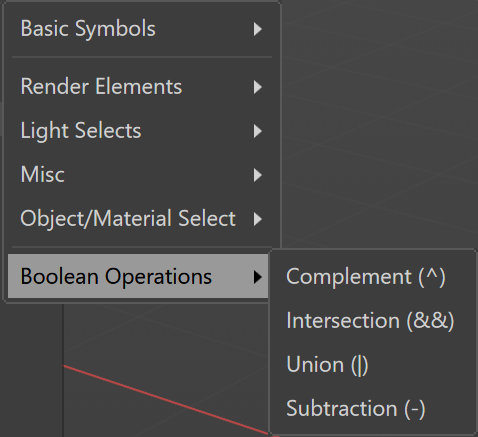The height and width of the screenshot is (437, 478).
Task: Choose Object/Material Select menu entry
Action: coord(138,219)
